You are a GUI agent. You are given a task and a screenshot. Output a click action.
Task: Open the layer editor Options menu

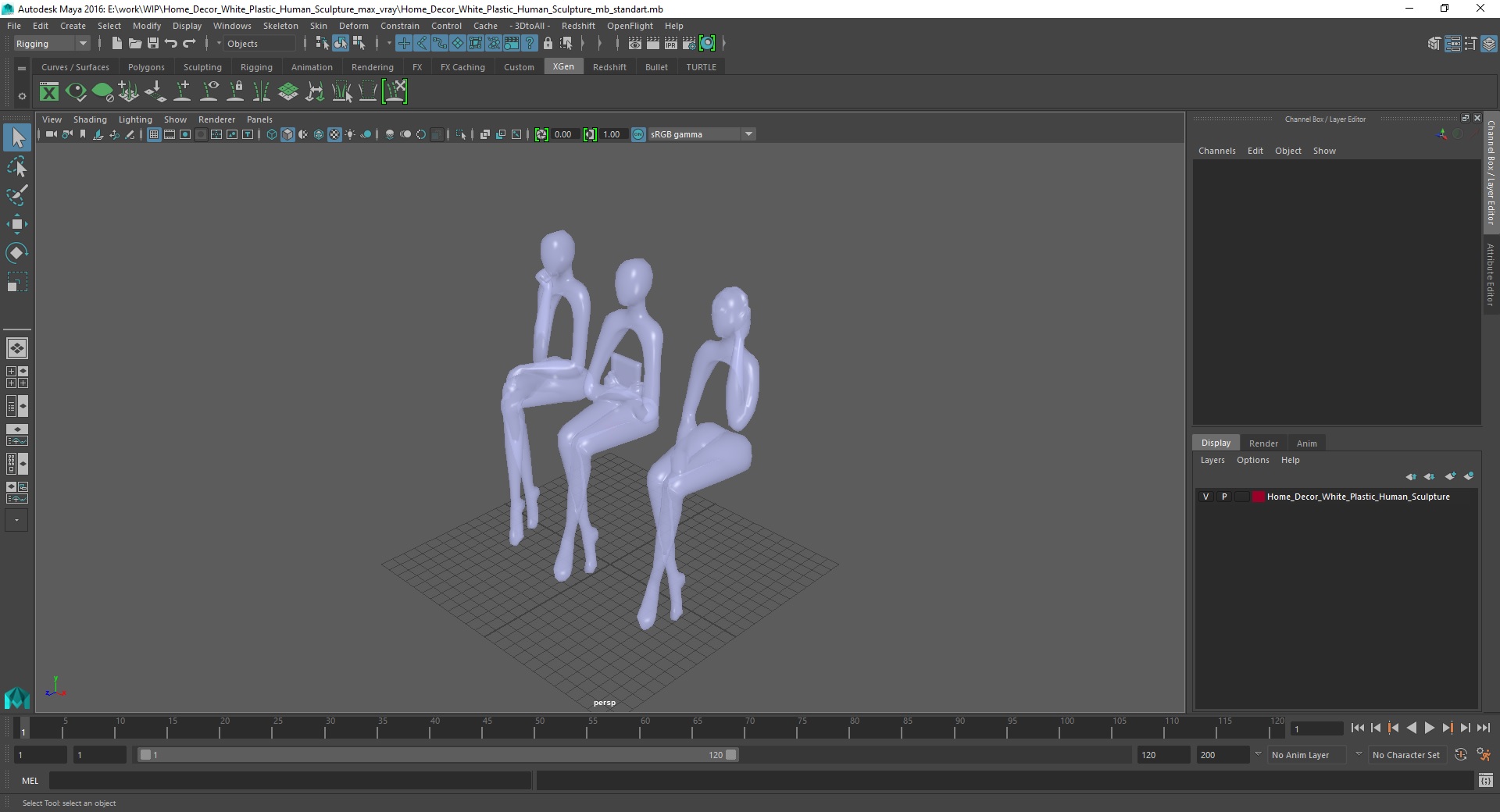point(1252,460)
